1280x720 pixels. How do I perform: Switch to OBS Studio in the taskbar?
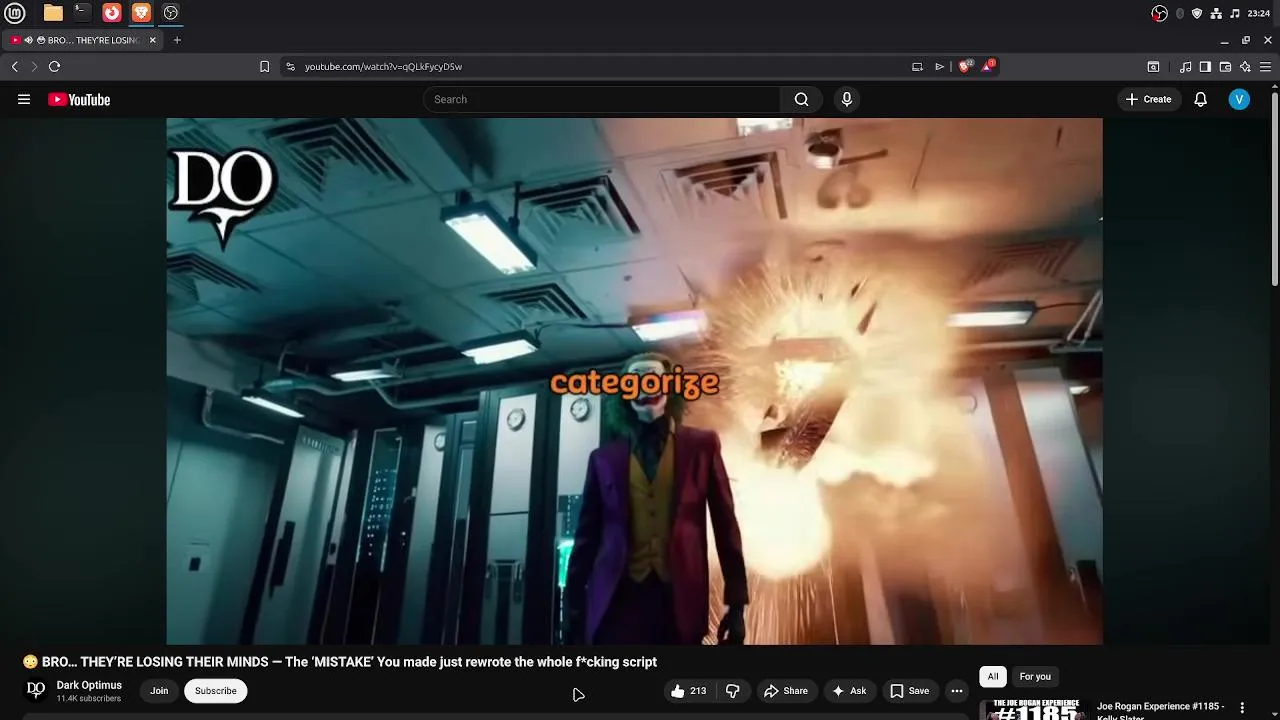point(171,13)
